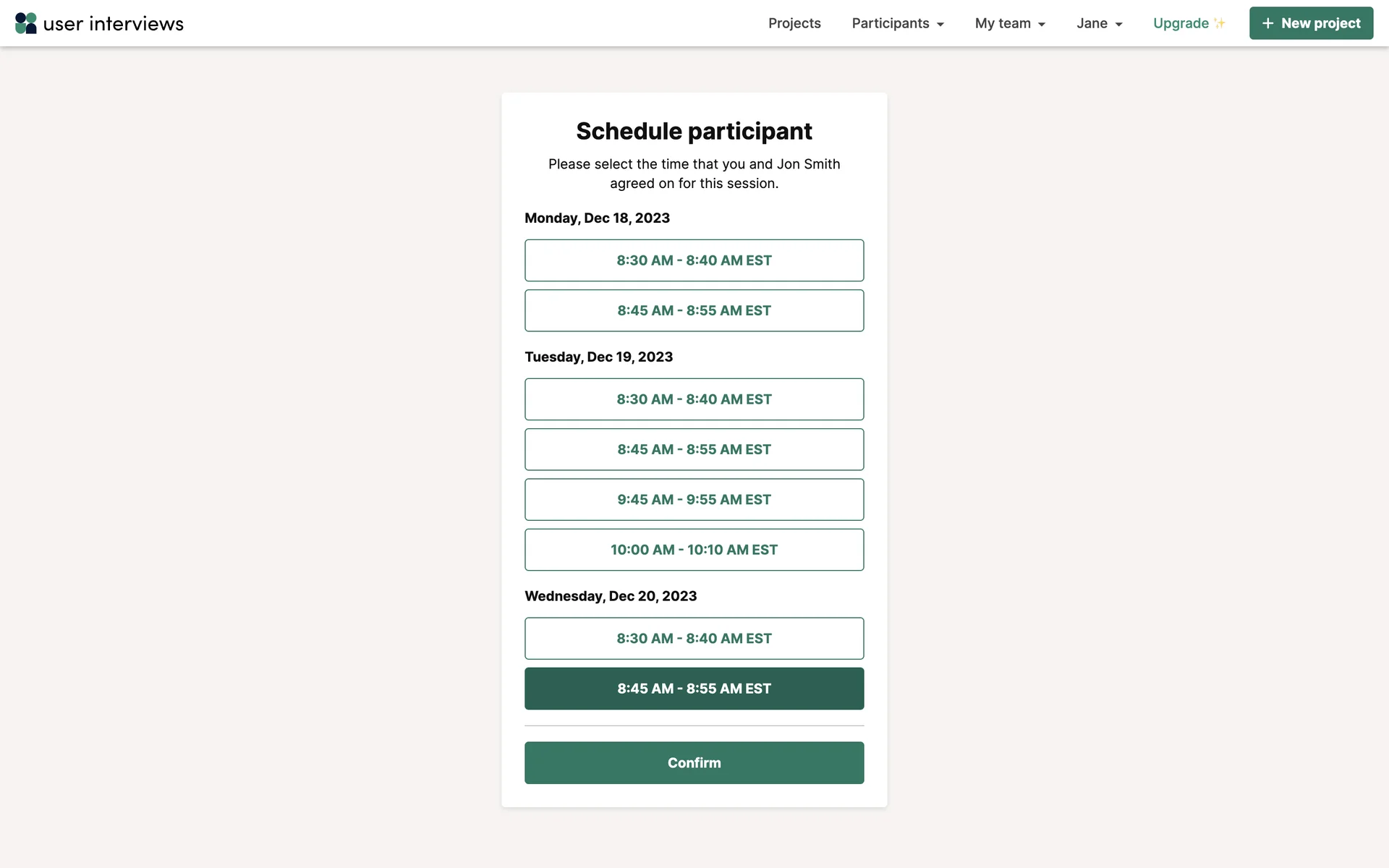Open the Projects menu item
This screenshot has height=868, width=1389.
794,23
